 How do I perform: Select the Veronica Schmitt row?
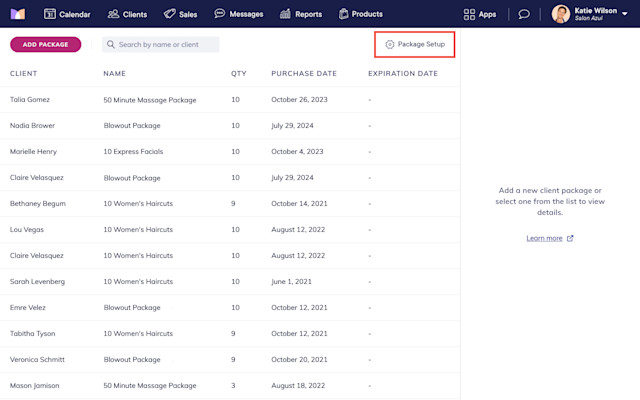coord(230,360)
